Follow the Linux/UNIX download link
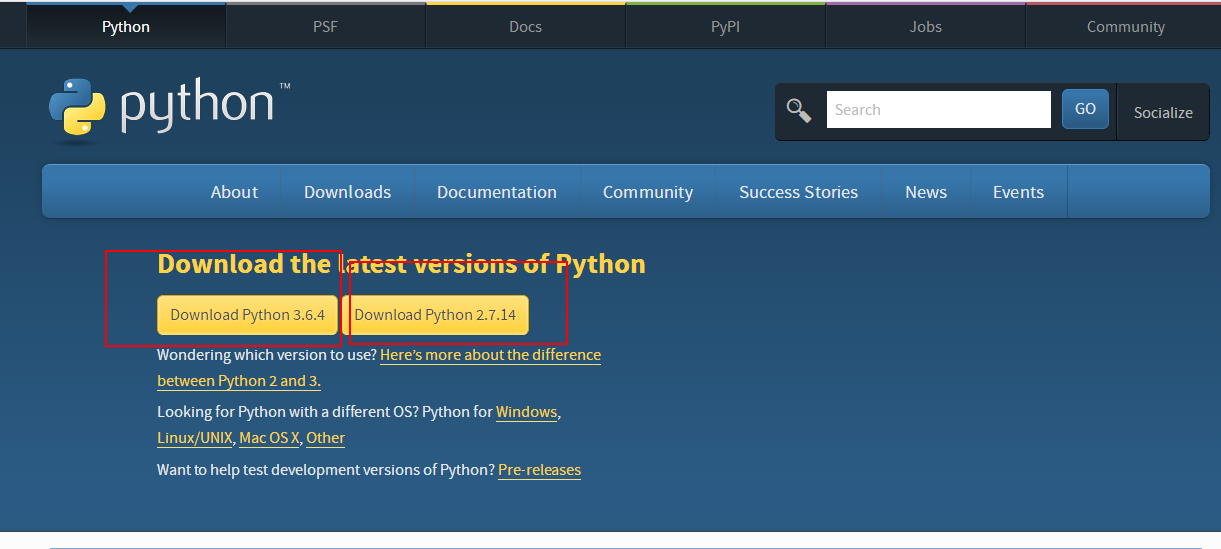The image size is (1221, 549). click(195, 438)
